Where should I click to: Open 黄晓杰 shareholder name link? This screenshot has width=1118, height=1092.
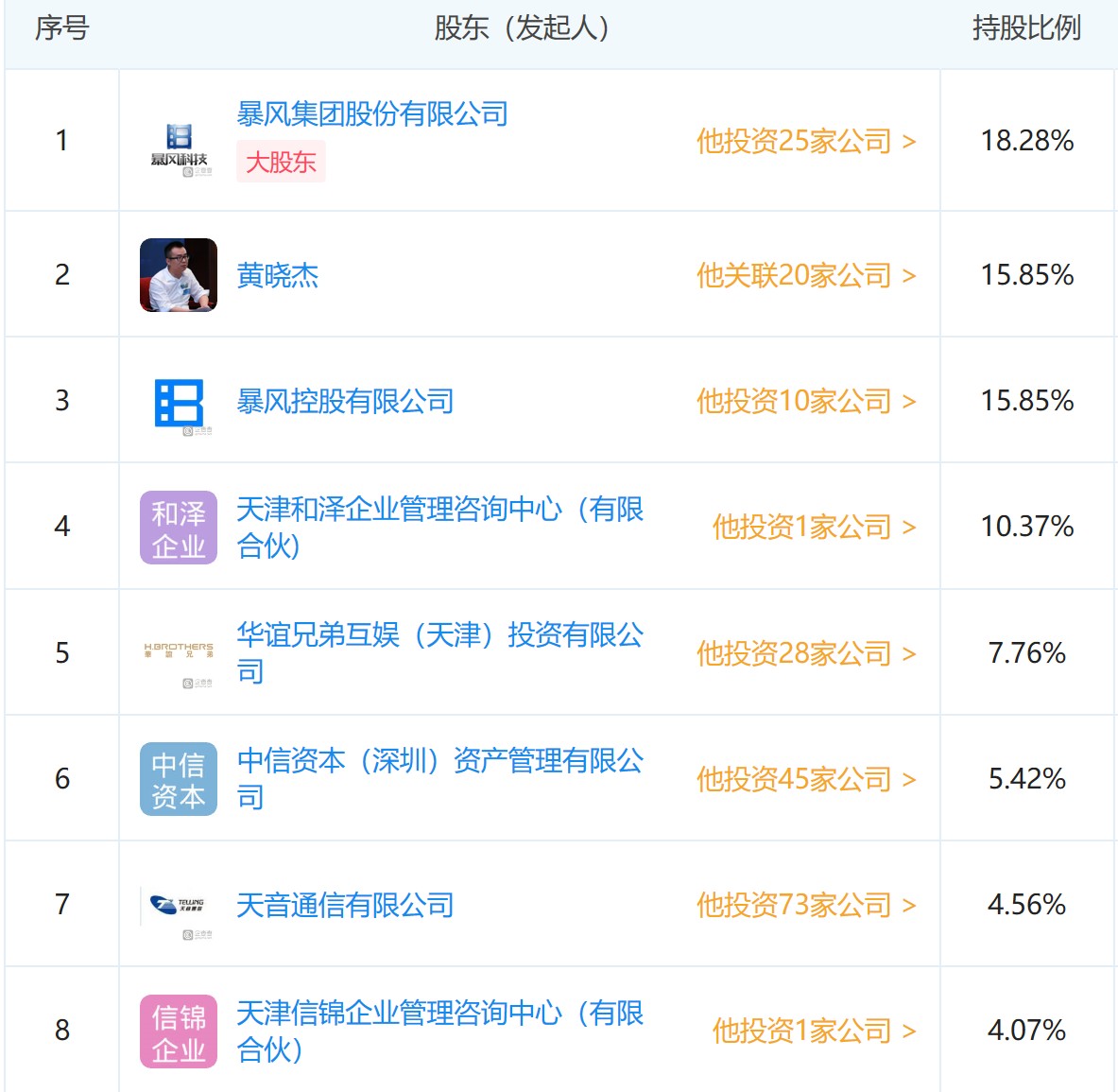pos(278,275)
